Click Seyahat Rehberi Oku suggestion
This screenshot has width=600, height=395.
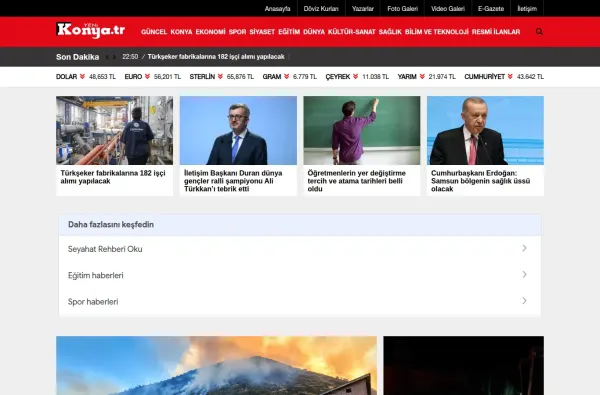pos(105,249)
